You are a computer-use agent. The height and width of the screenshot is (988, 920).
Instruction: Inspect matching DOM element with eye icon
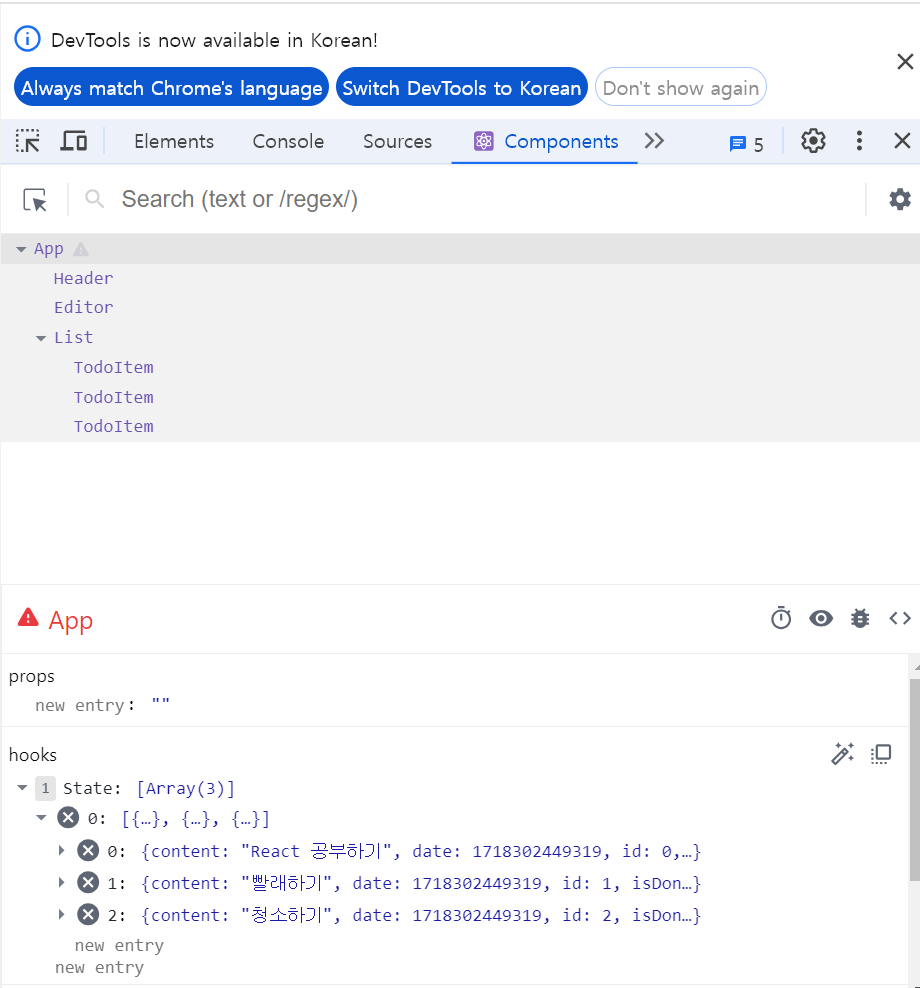coord(821,618)
